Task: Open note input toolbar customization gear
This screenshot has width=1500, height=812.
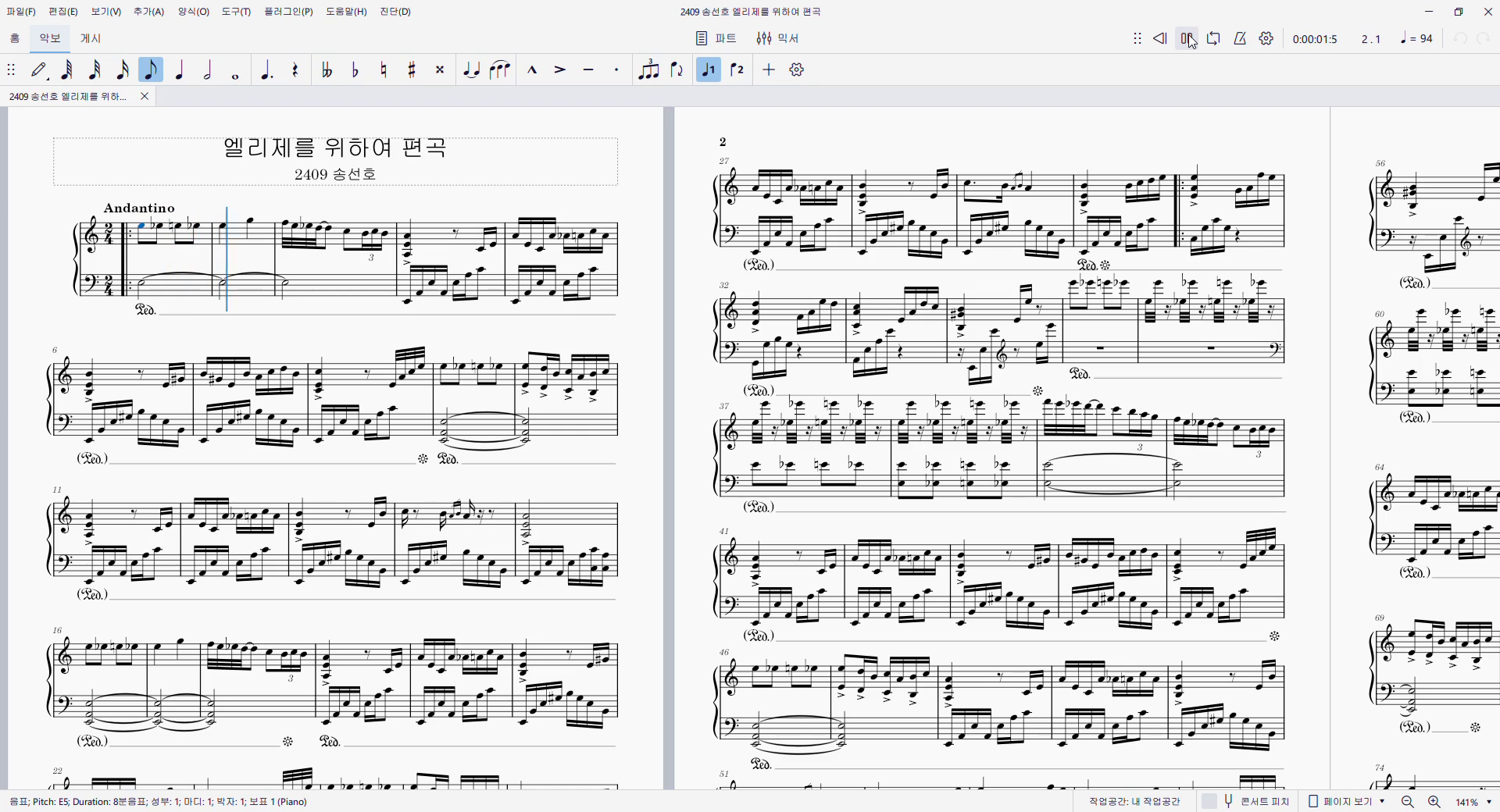Action: click(x=796, y=69)
